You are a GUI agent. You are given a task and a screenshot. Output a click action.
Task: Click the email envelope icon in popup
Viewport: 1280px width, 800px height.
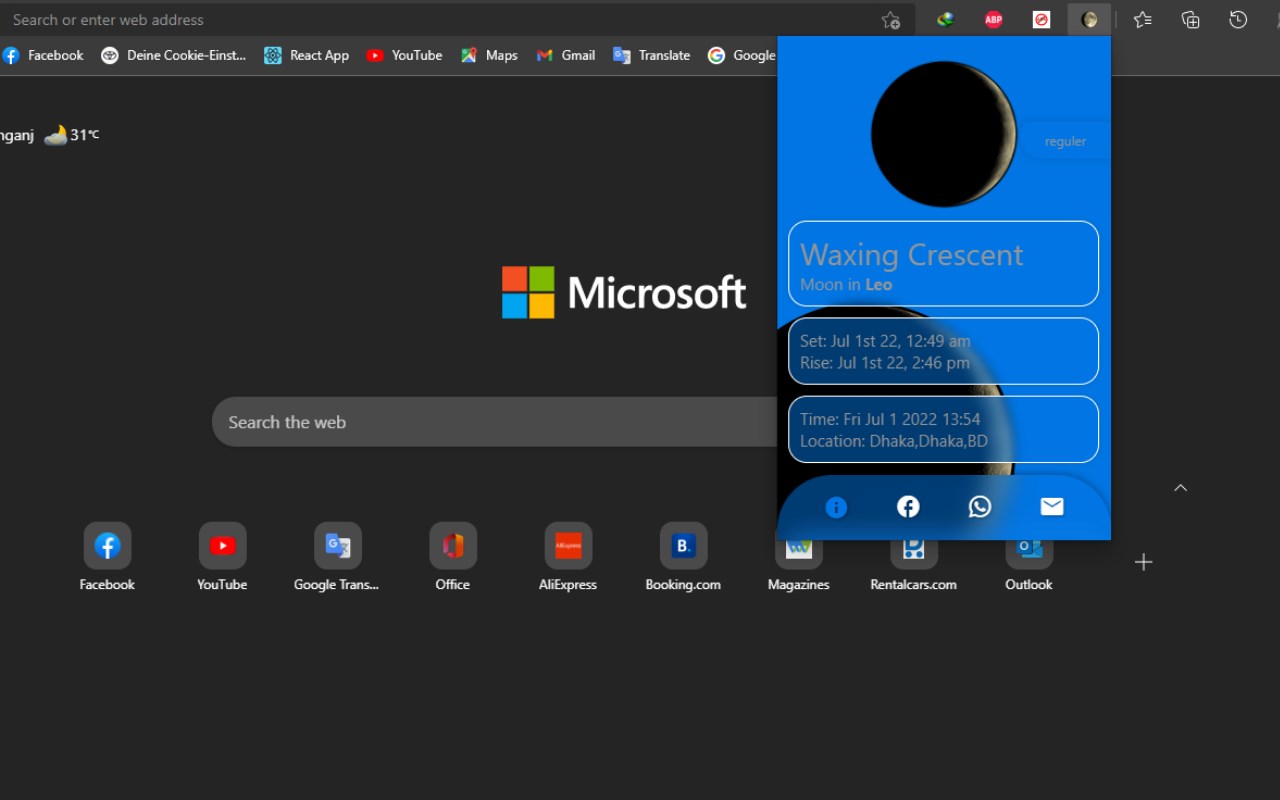coord(1052,507)
